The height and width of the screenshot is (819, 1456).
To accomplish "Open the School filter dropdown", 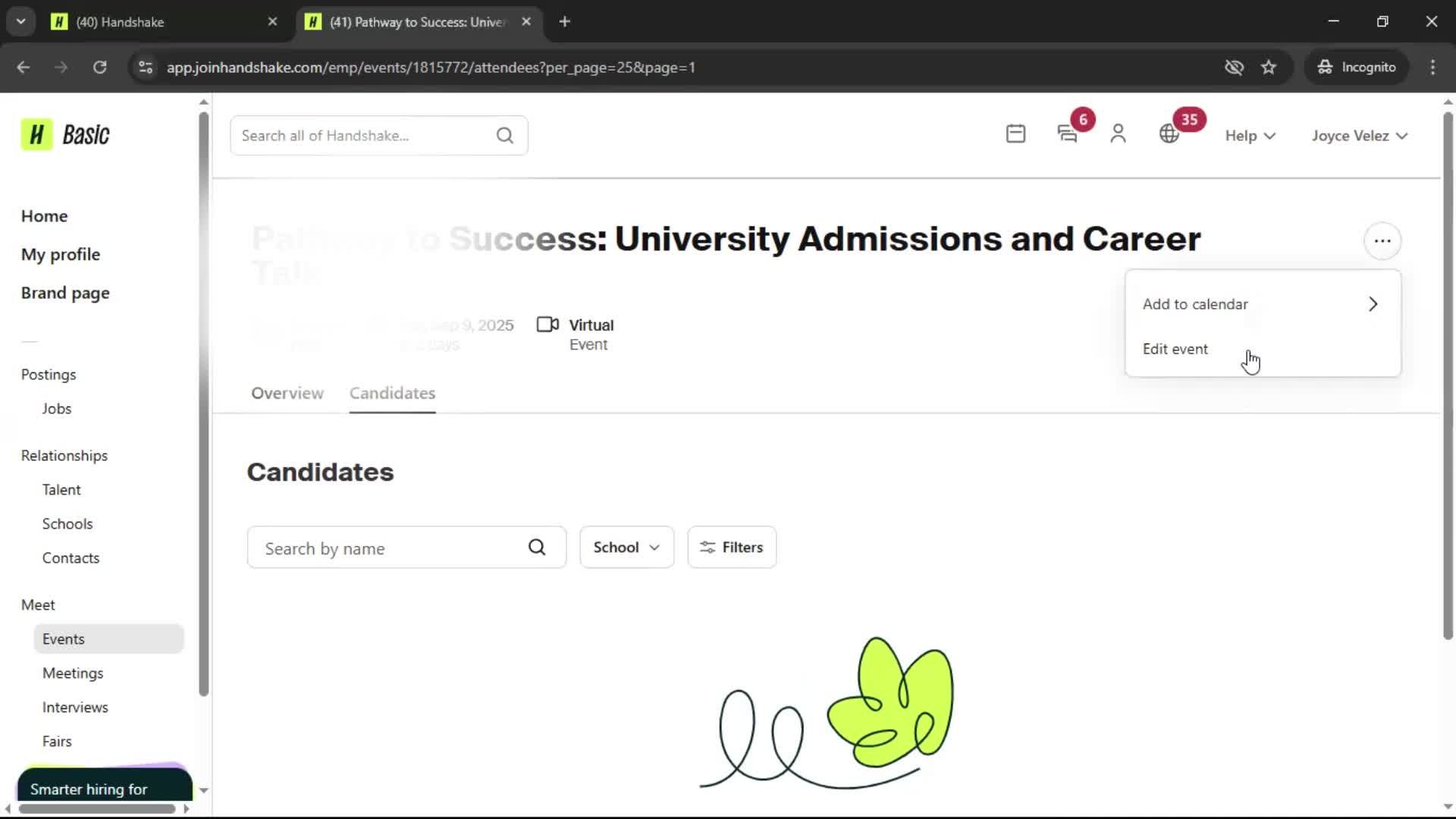I will pyautogui.click(x=626, y=548).
